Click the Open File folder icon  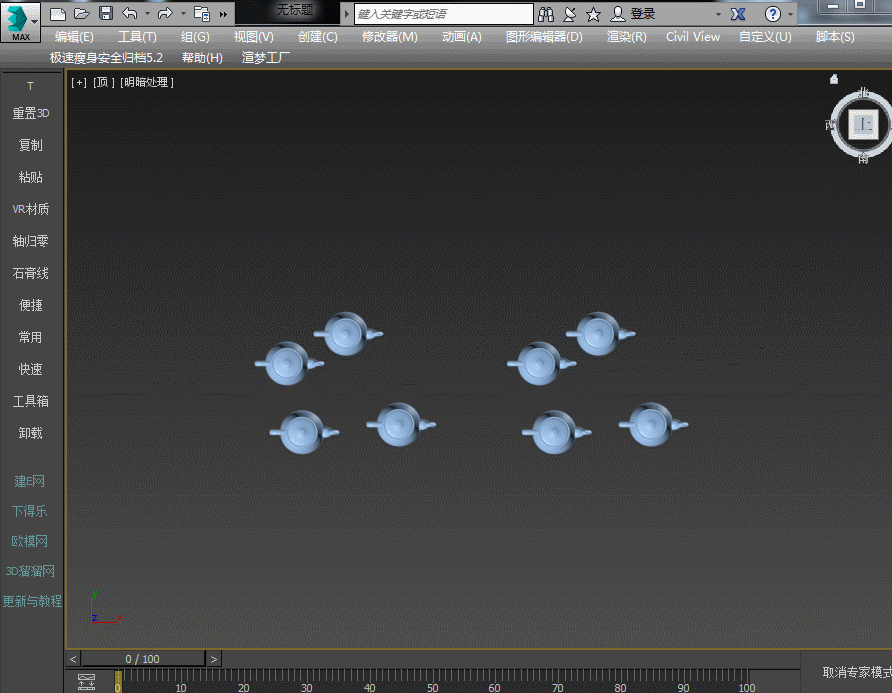click(82, 14)
